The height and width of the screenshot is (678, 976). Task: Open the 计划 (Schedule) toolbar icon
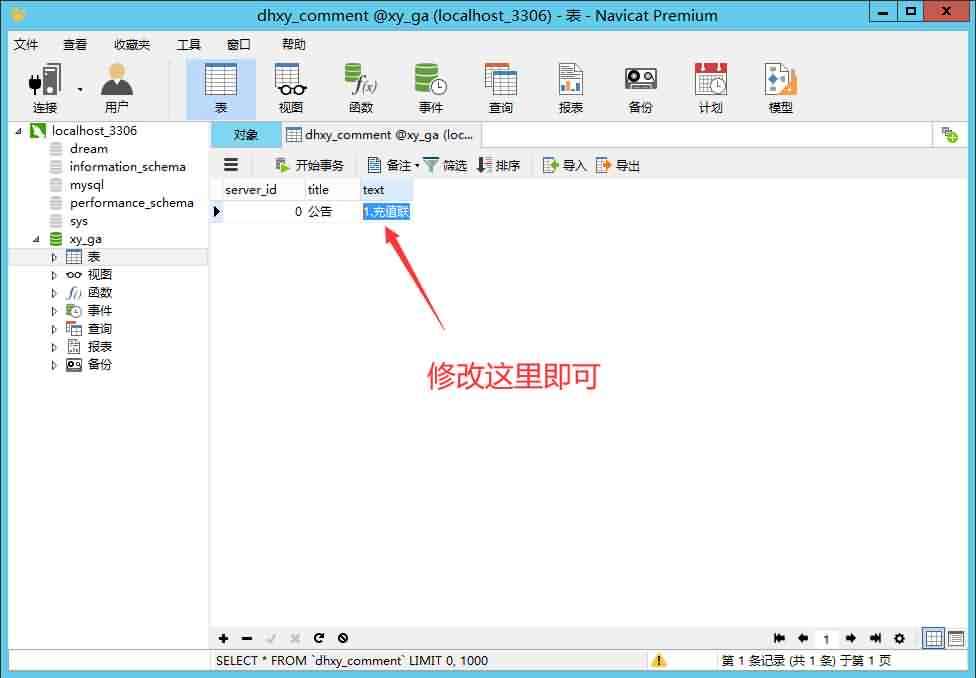710,88
